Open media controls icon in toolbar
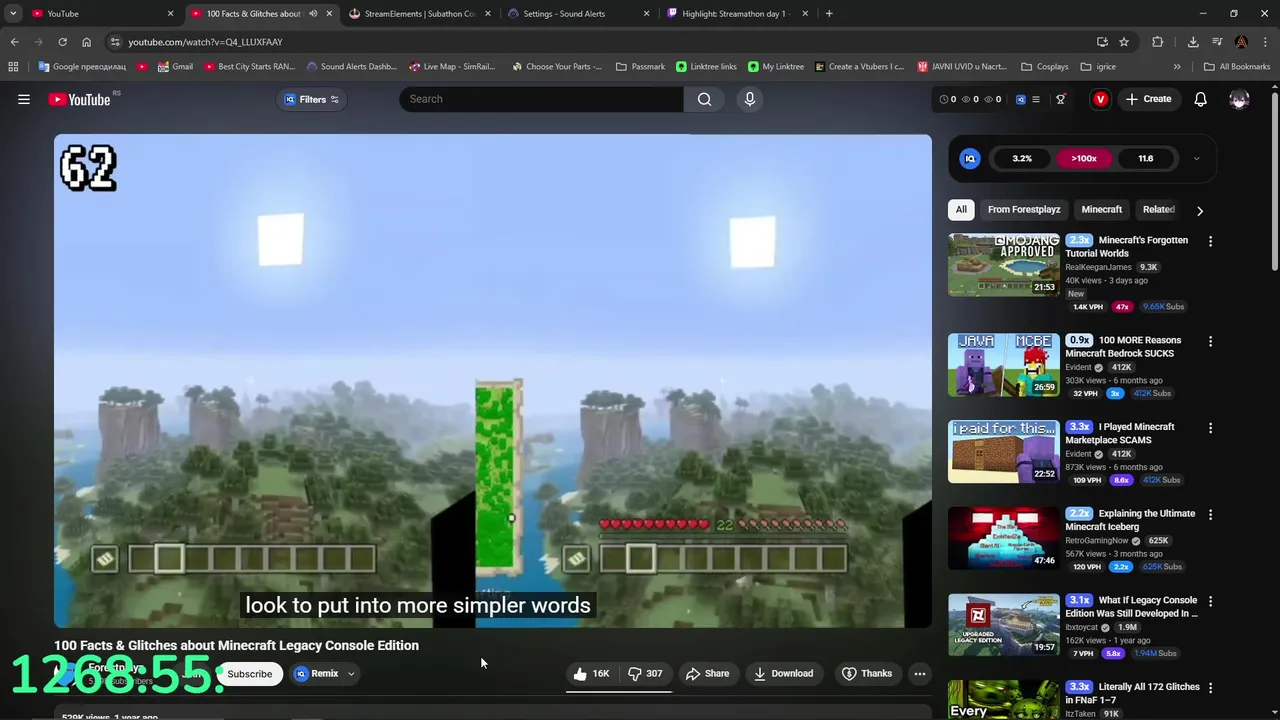This screenshot has height=720, width=1280. pos(1217,42)
